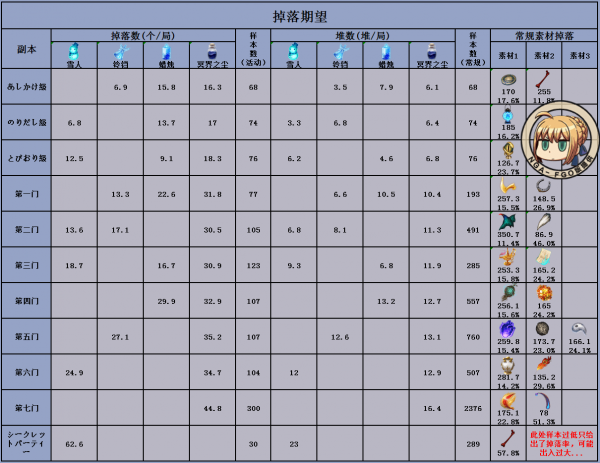Click the 样本数(活动) column header
This screenshot has width=600, height=463.
253,49
